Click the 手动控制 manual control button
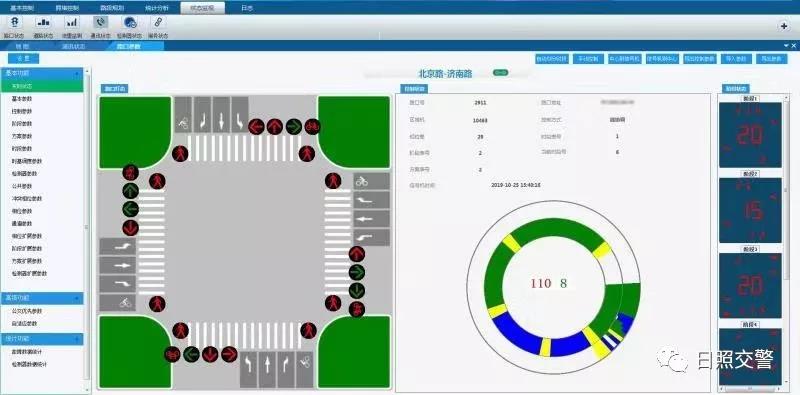 click(x=588, y=59)
